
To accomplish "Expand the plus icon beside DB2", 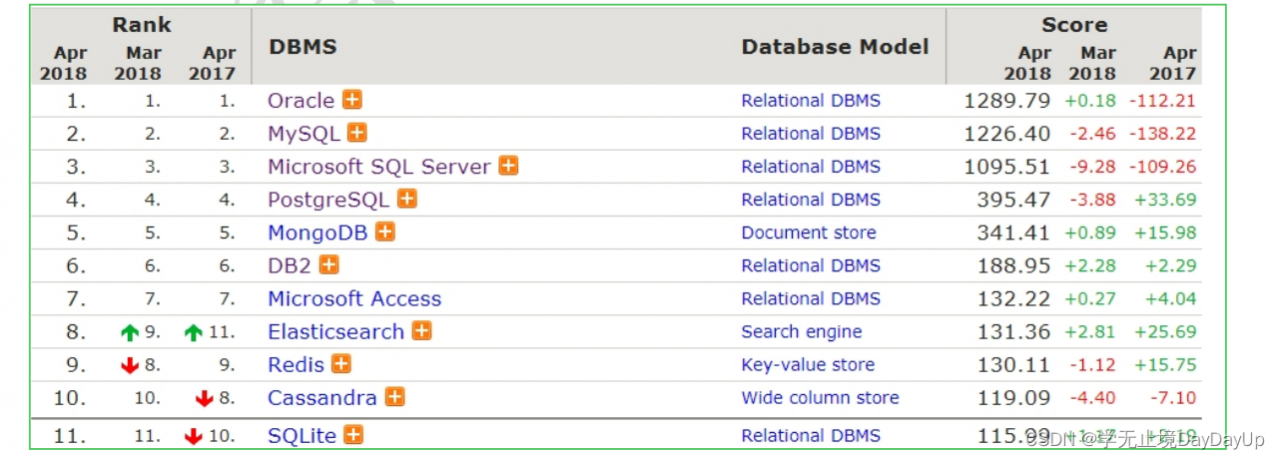I will (329, 265).
